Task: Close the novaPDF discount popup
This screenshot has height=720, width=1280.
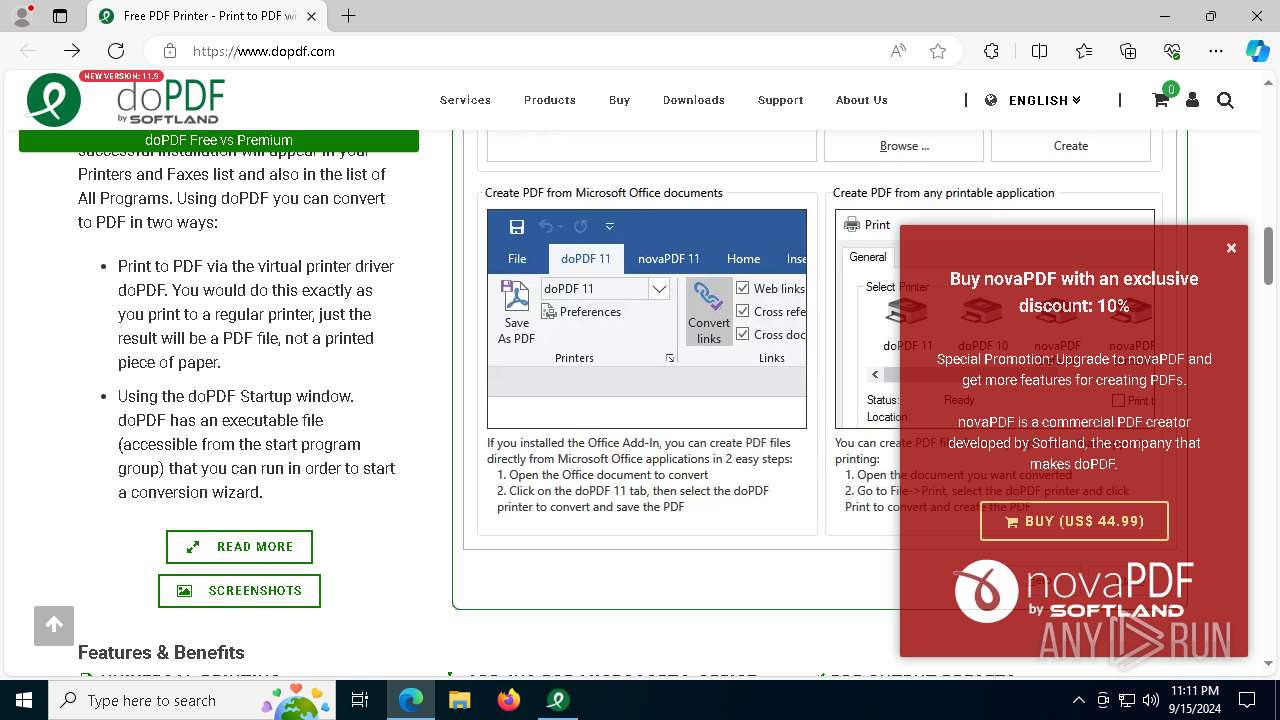Action: (x=1231, y=248)
